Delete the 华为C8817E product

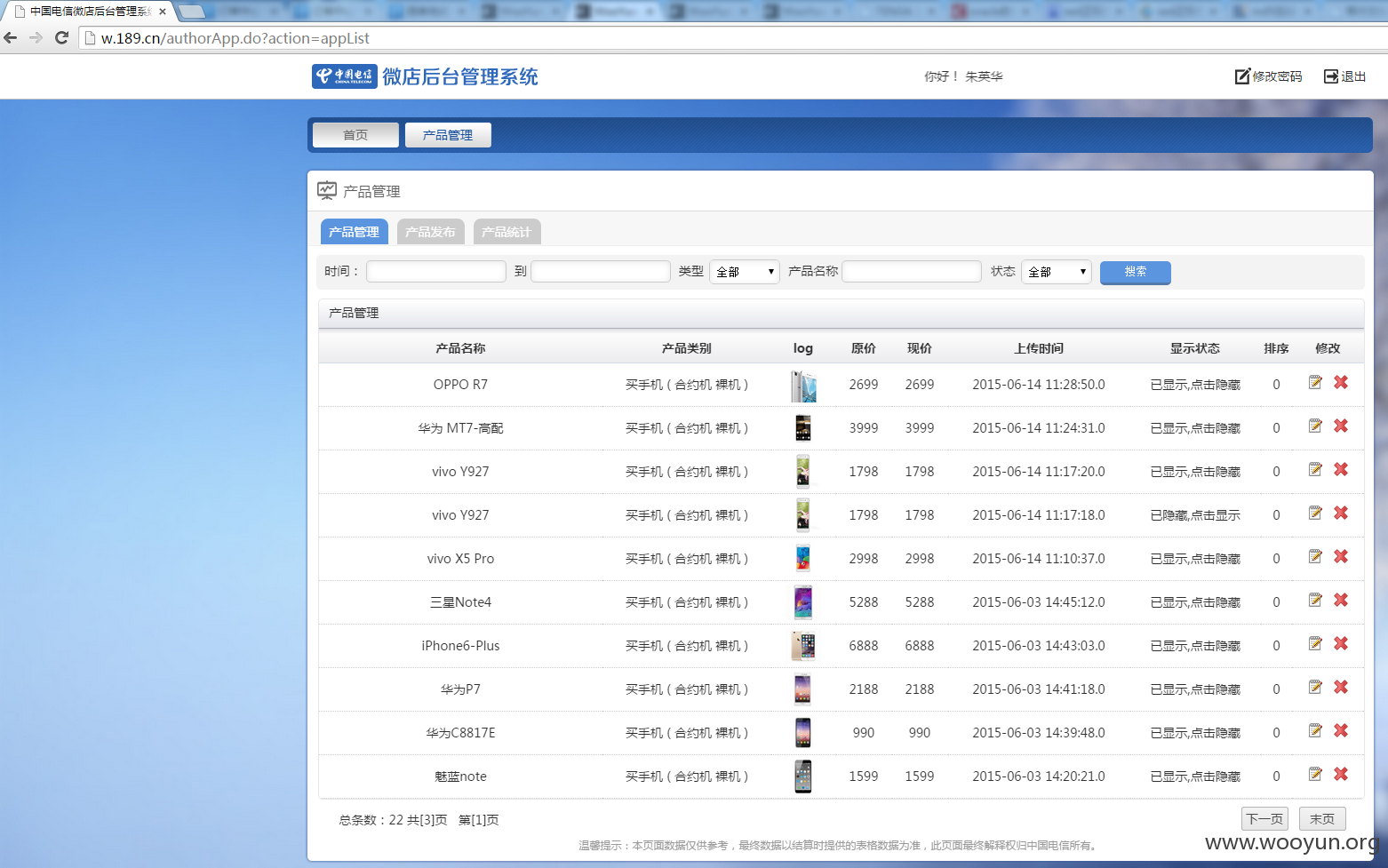click(x=1341, y=731)
